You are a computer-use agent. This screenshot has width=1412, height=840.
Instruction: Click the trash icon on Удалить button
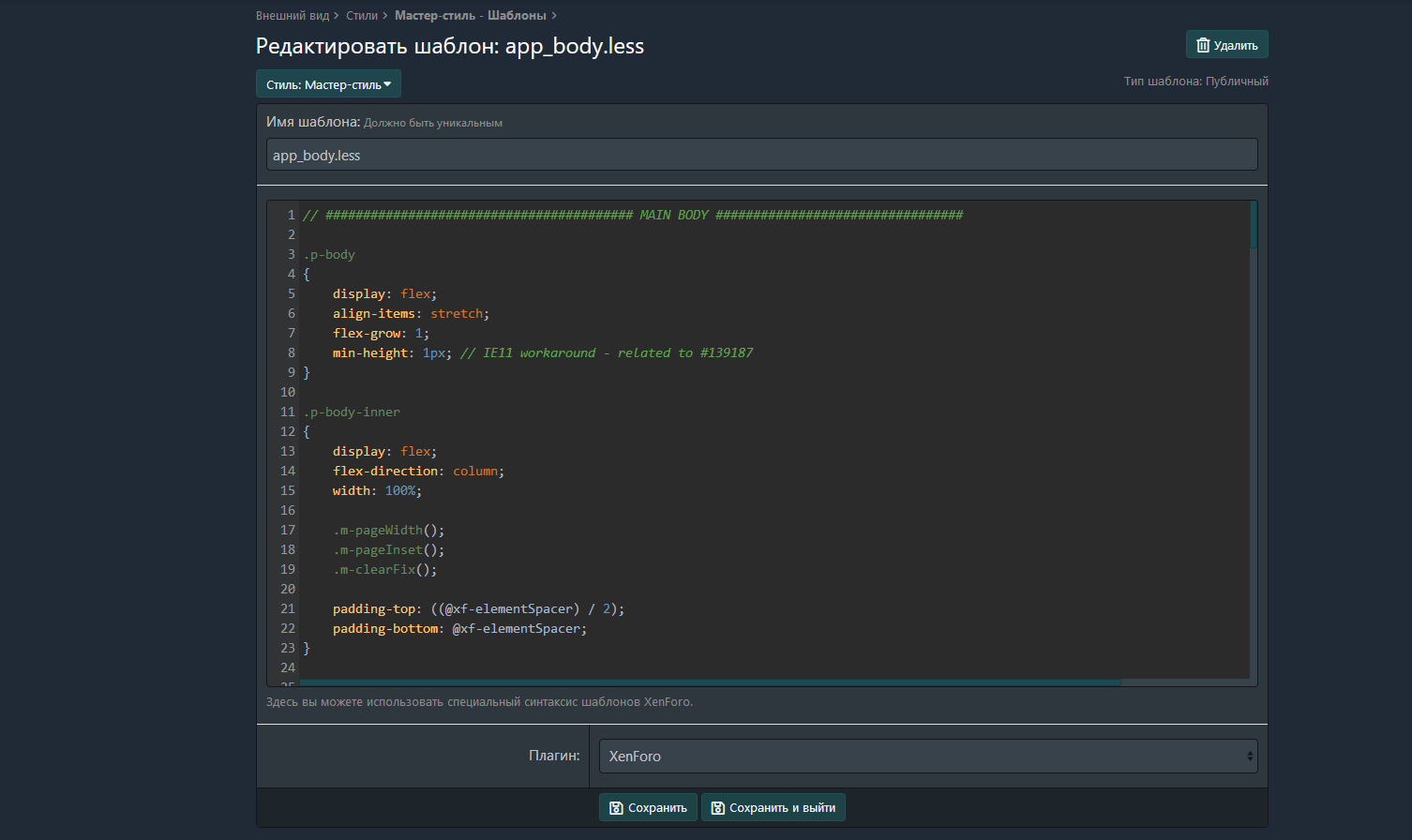tap(1203, 45)
